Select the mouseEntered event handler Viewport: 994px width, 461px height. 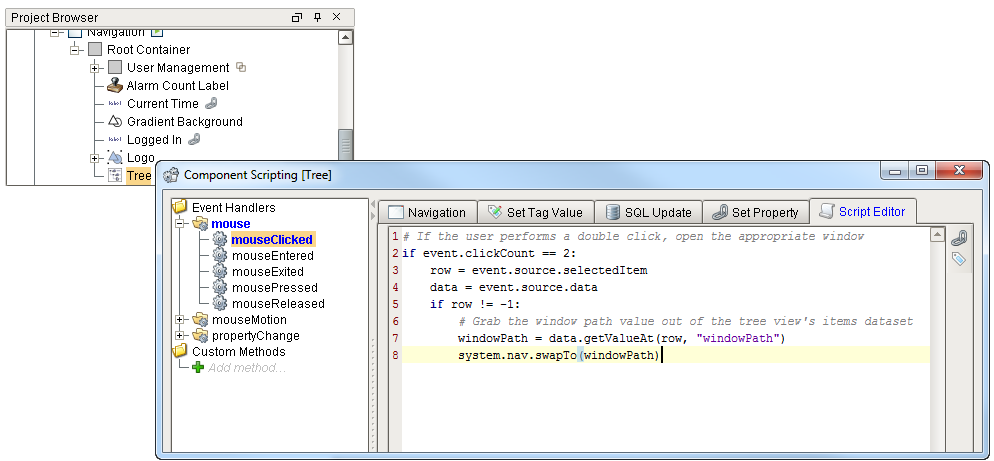pyautogui.click(x=272, y=256)
